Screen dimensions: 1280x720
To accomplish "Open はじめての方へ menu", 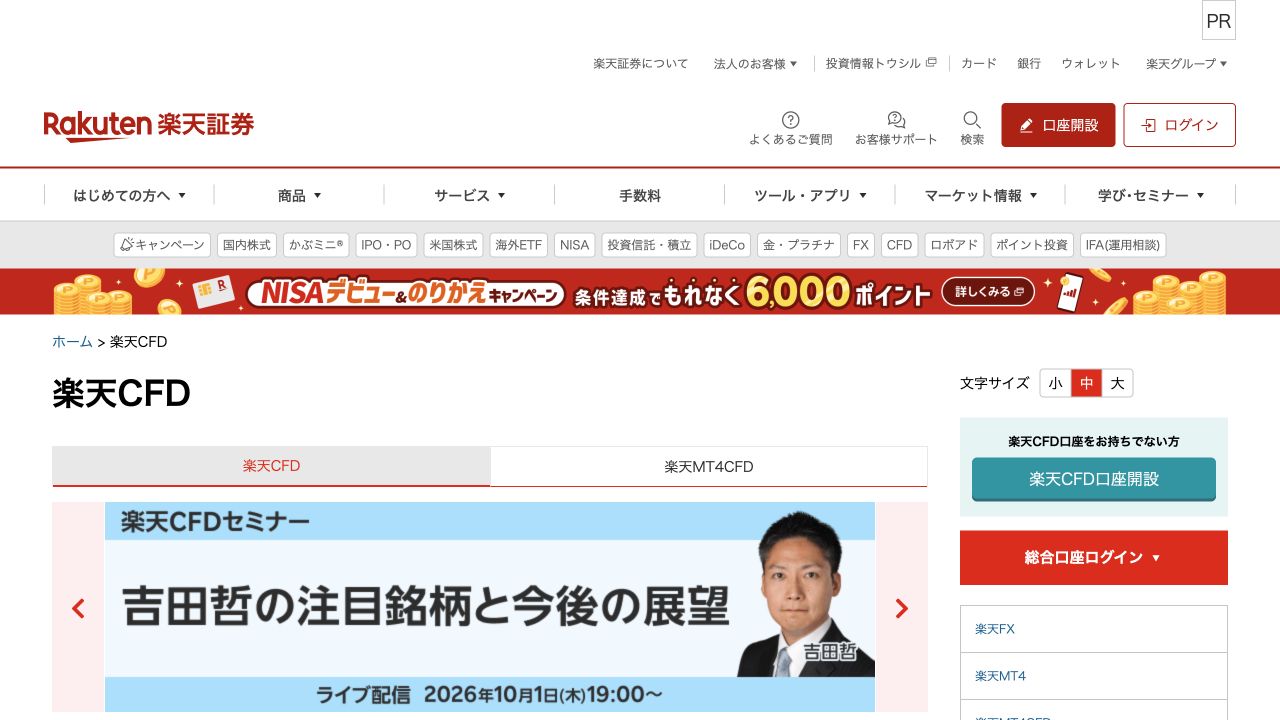I will 129,195.
